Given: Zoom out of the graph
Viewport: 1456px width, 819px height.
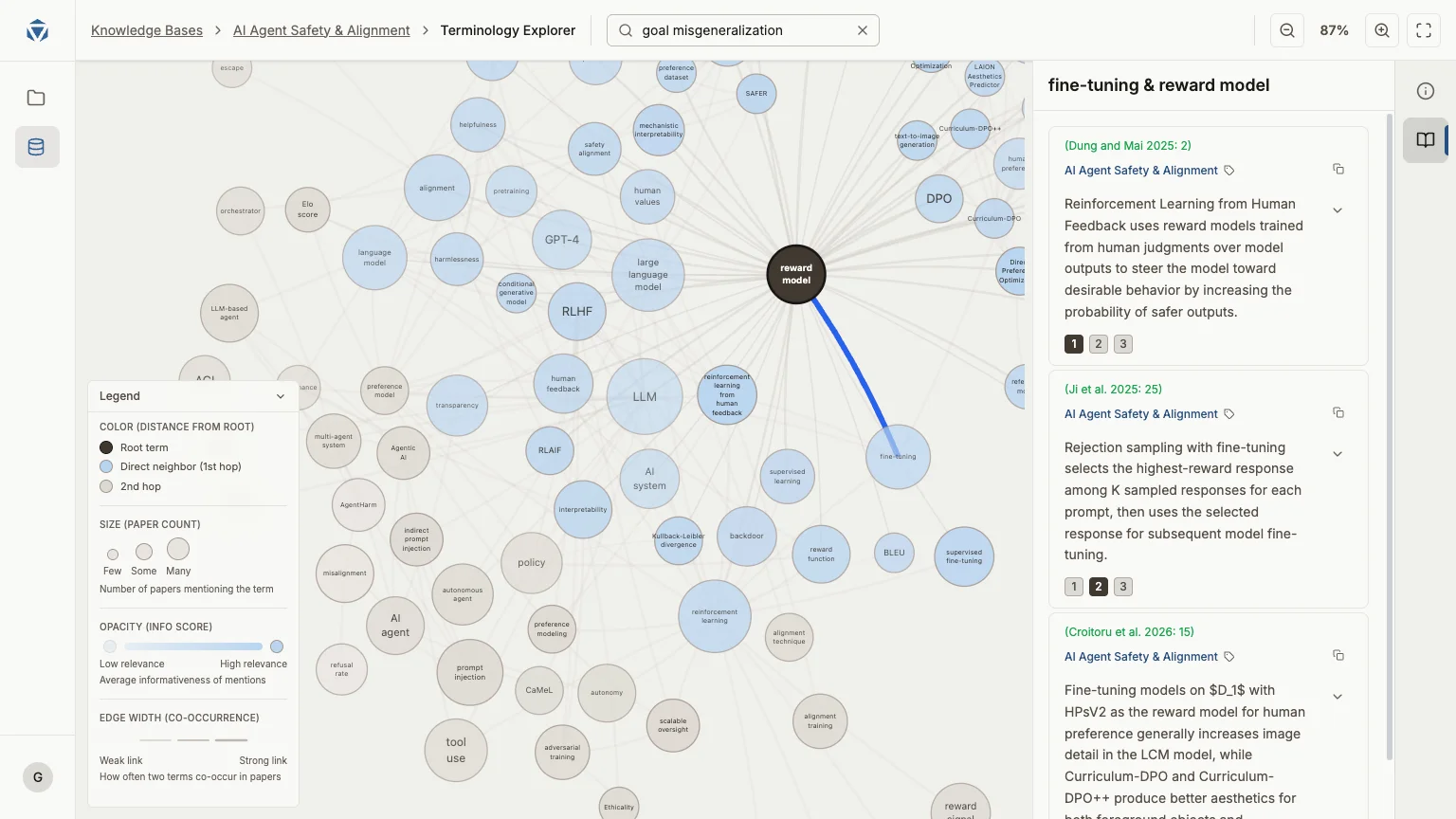Looking at the screenshot, I should [1287, 30].
